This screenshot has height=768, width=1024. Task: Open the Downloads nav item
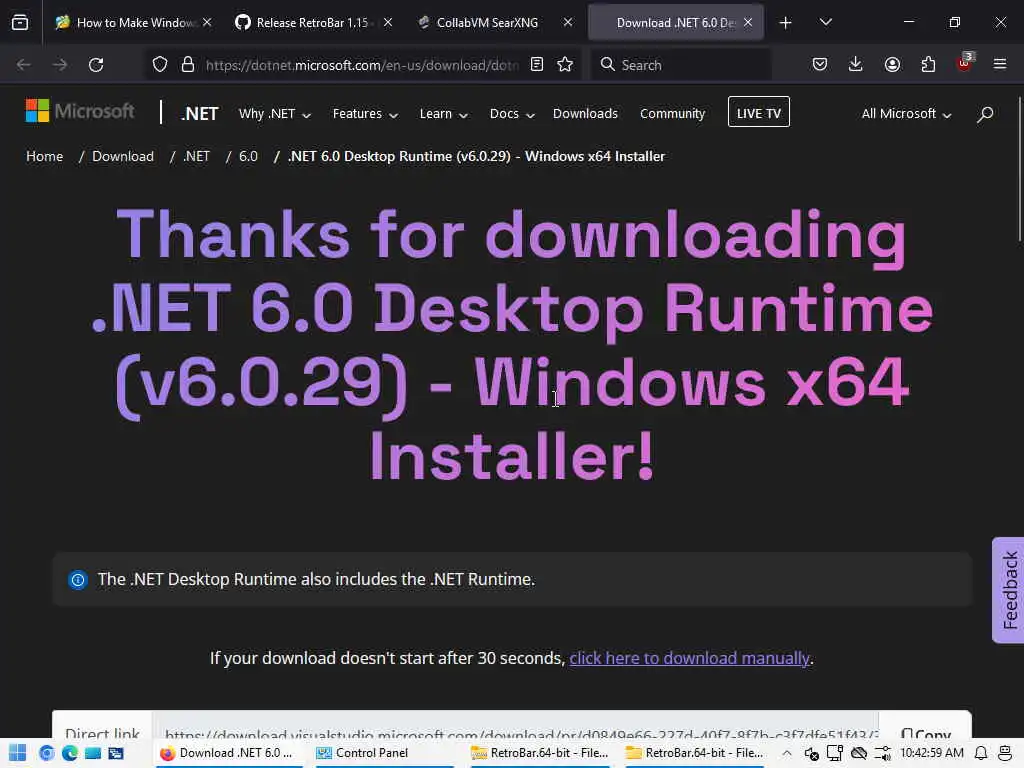click(x=585, y=114)
